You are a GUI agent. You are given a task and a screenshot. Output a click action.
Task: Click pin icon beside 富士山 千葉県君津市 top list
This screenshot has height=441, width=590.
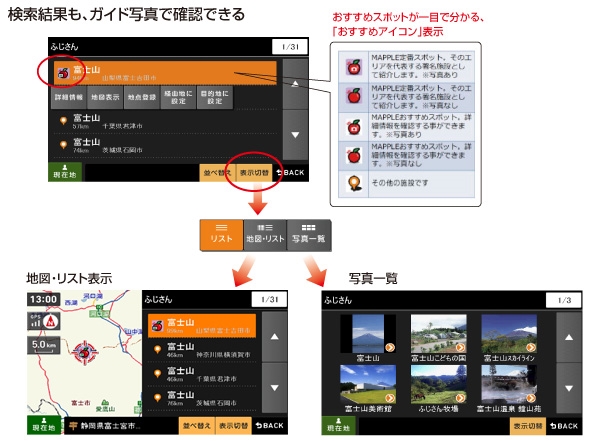point(64,121)
